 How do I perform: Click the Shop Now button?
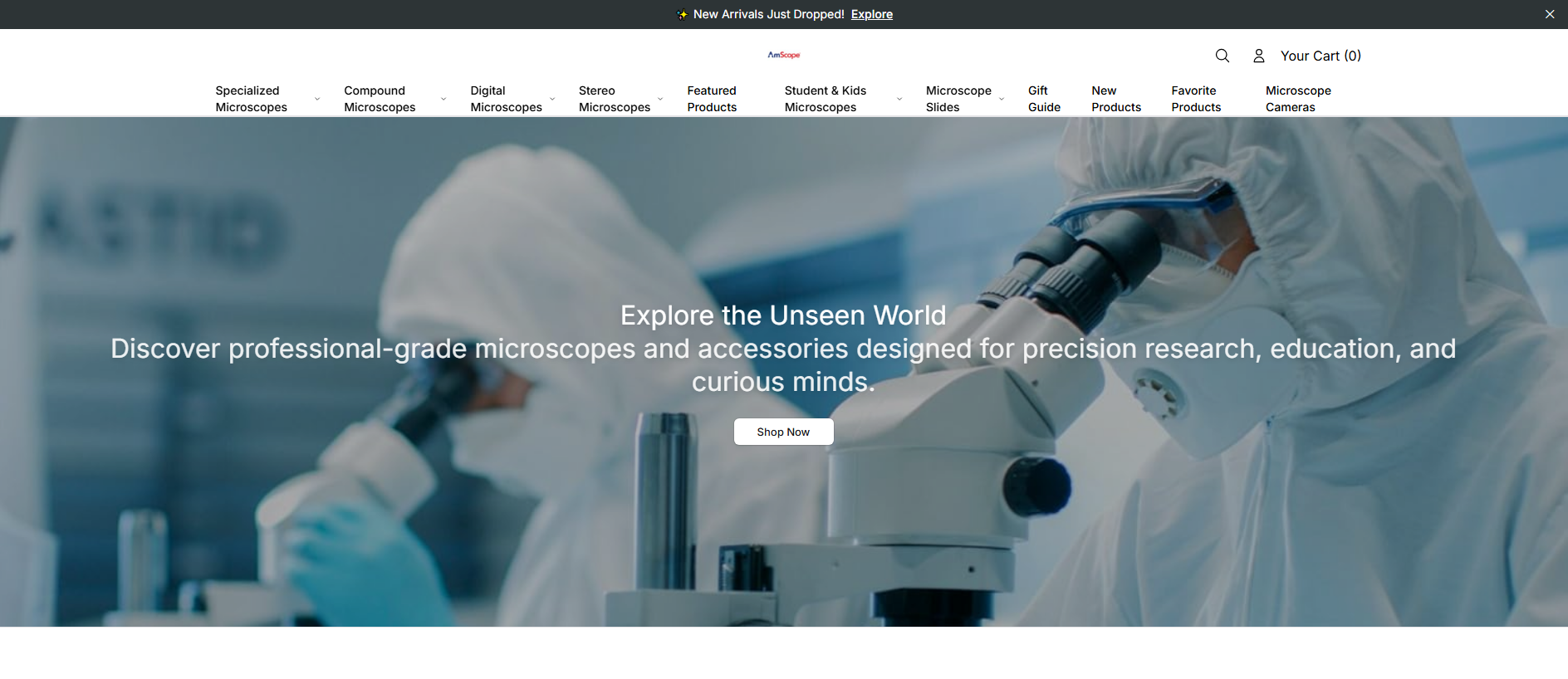(x=783, y=432)
